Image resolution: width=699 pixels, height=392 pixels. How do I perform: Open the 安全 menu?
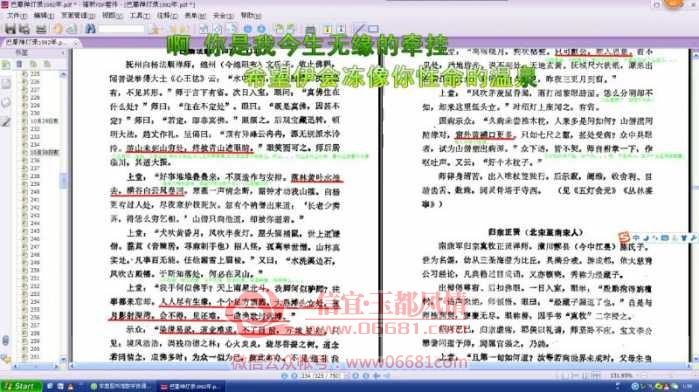point(223,15)
